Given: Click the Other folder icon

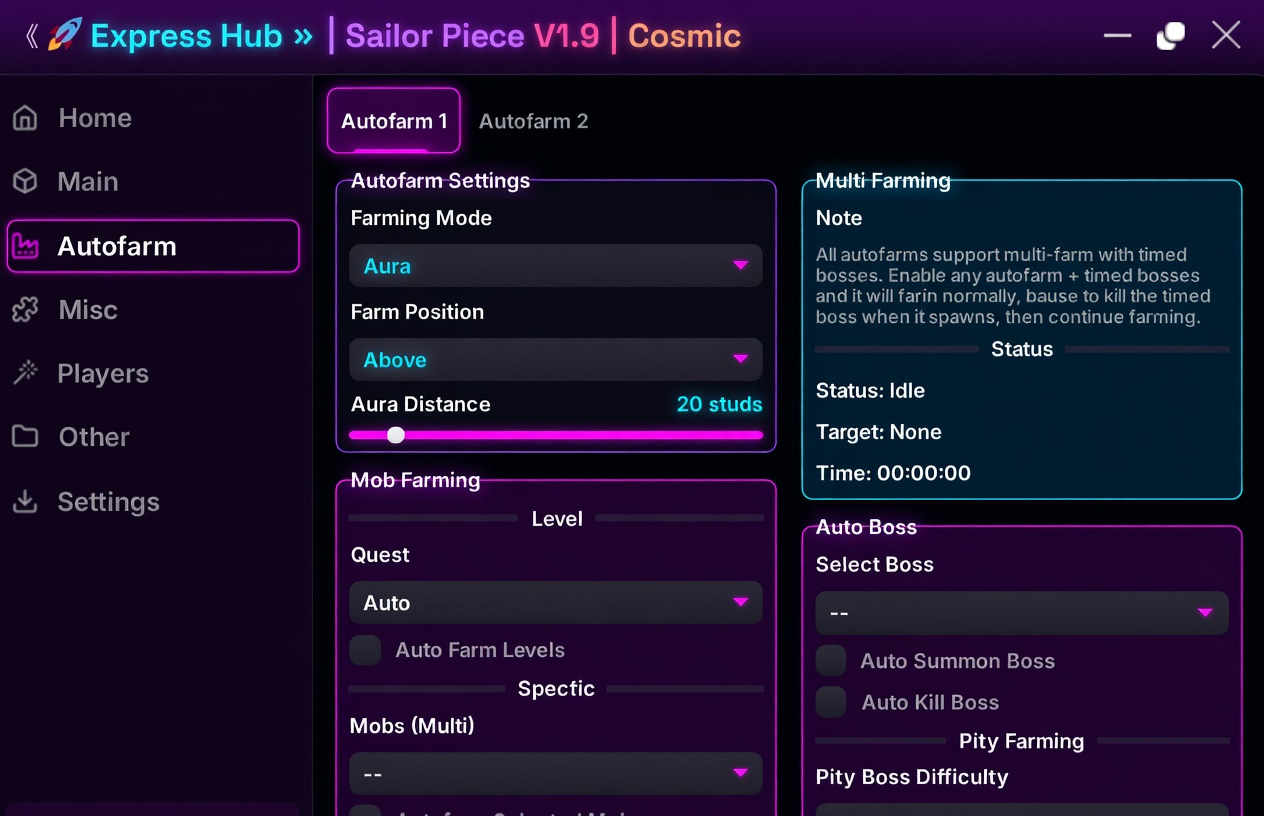Looking at the screenshot, I should [25, 437].
